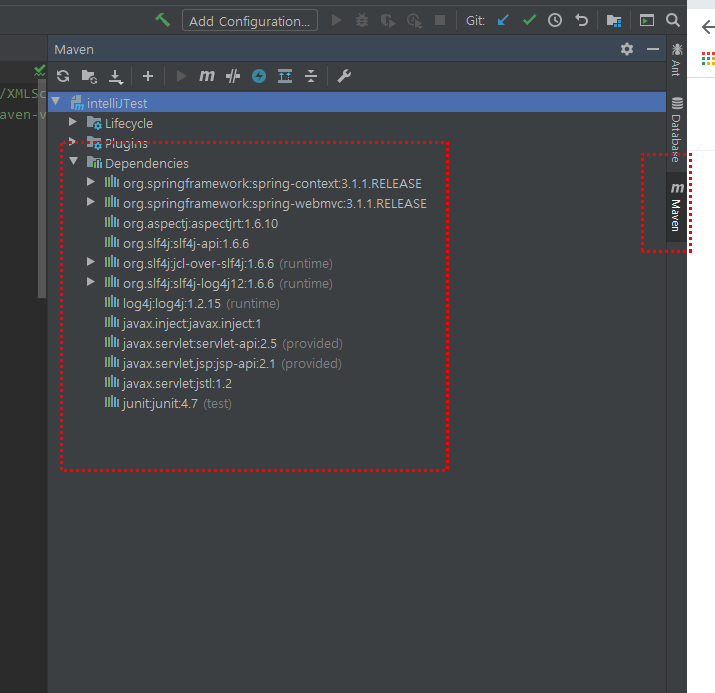
Task: Toggle Skip Tests mode
Action: pyautogui.click(x=233, y=76)
